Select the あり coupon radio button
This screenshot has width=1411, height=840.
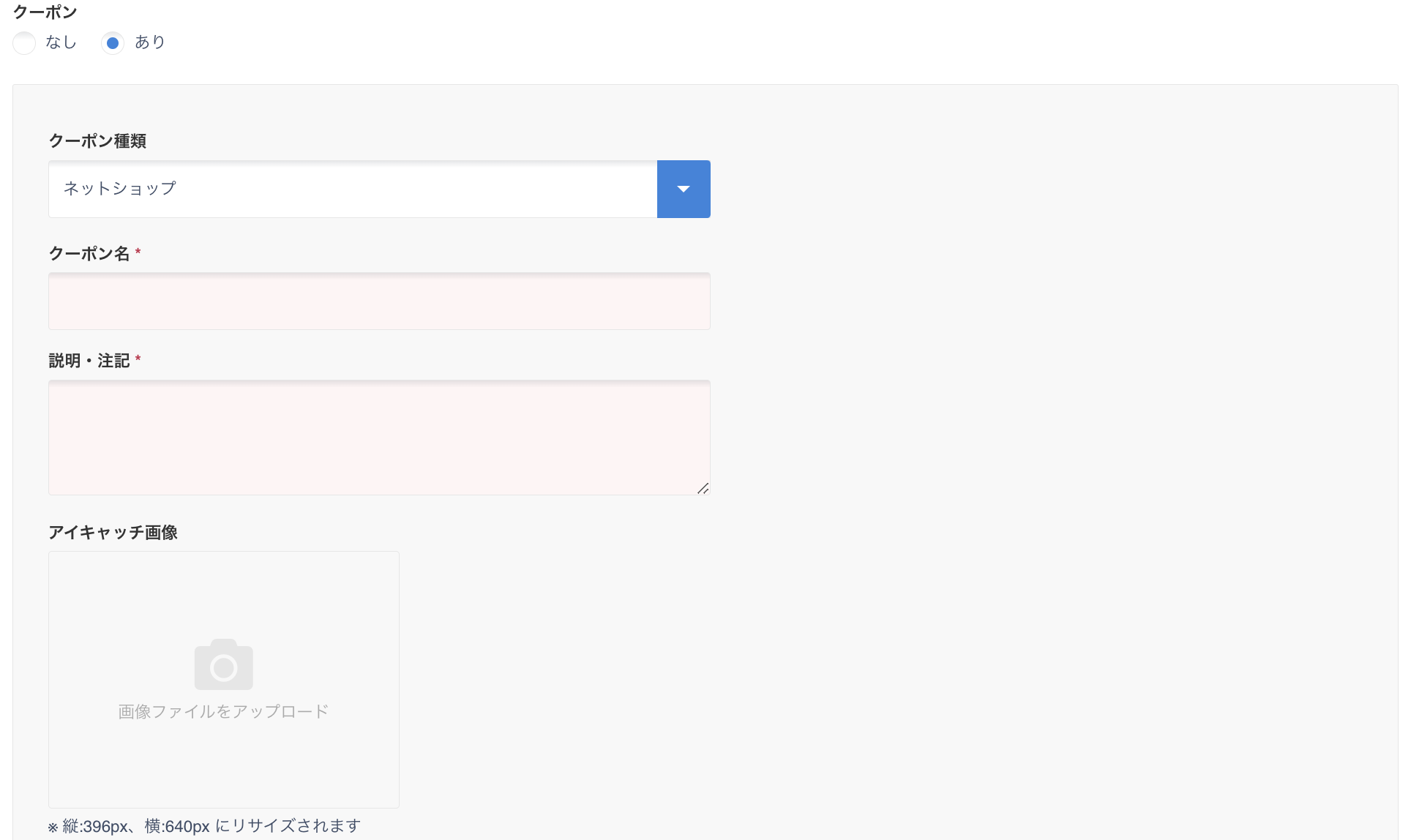click(113, 43)
